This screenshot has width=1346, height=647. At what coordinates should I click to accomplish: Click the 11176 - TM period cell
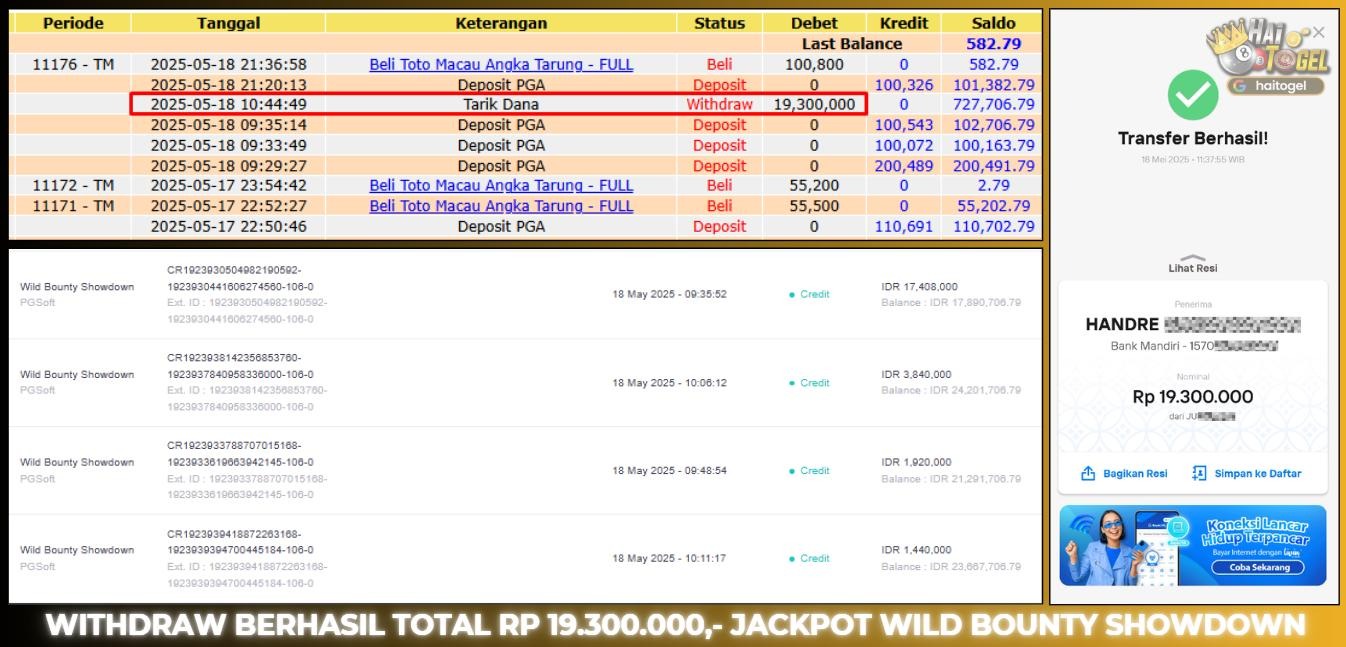73,64
